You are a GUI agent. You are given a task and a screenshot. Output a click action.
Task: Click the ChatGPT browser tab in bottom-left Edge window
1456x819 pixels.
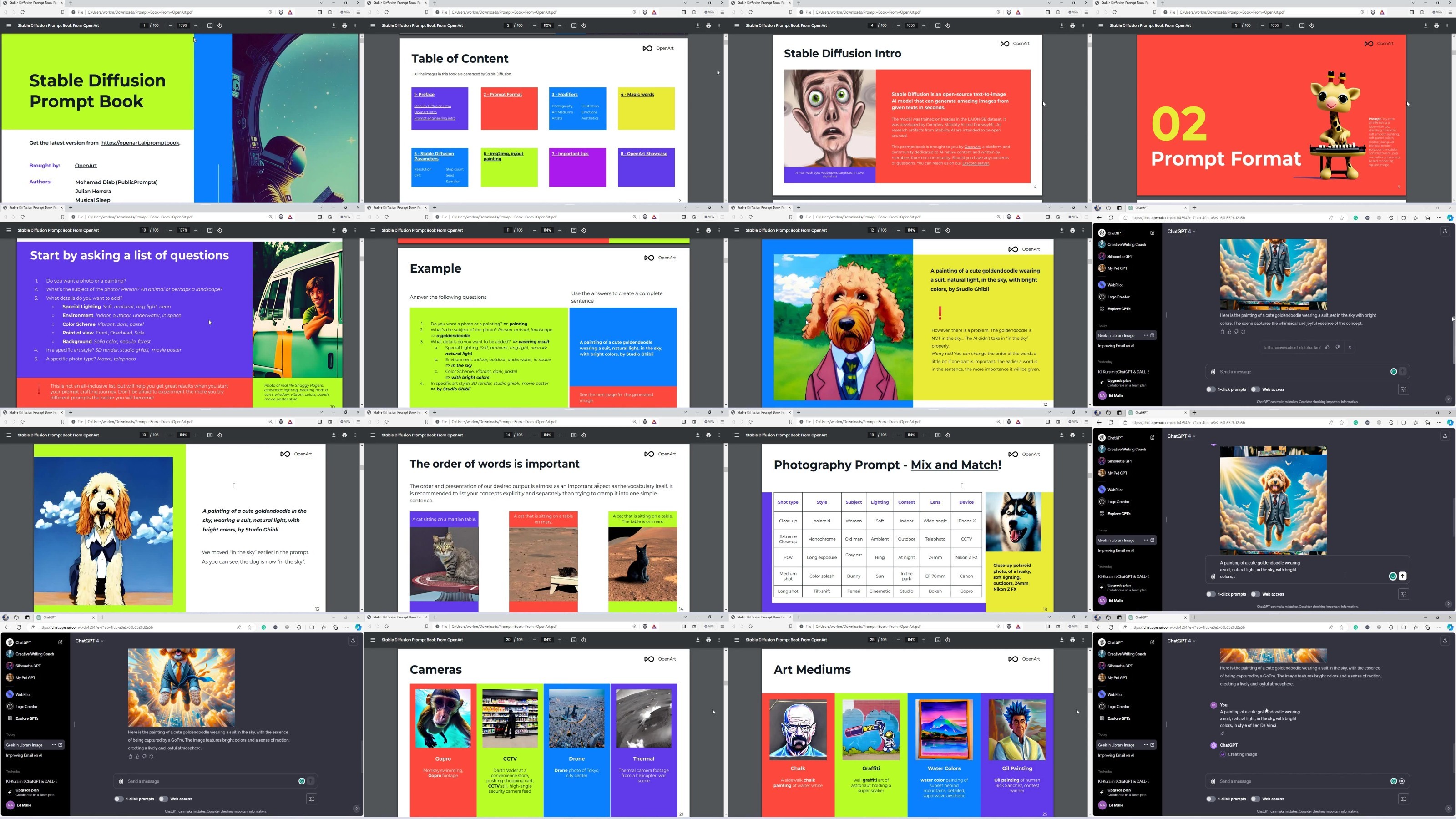(65, 617)
